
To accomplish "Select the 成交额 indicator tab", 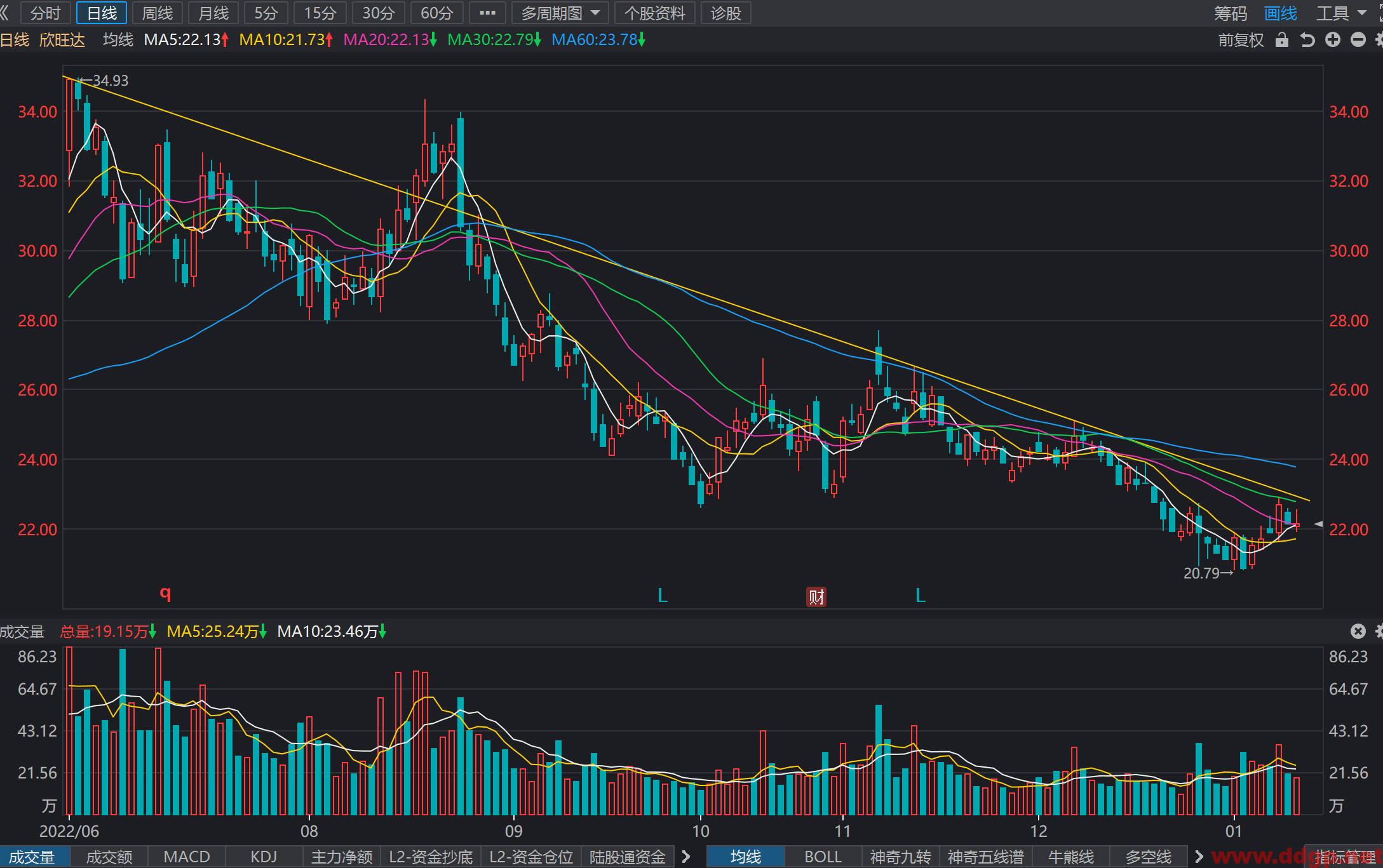I will [109, 857].
